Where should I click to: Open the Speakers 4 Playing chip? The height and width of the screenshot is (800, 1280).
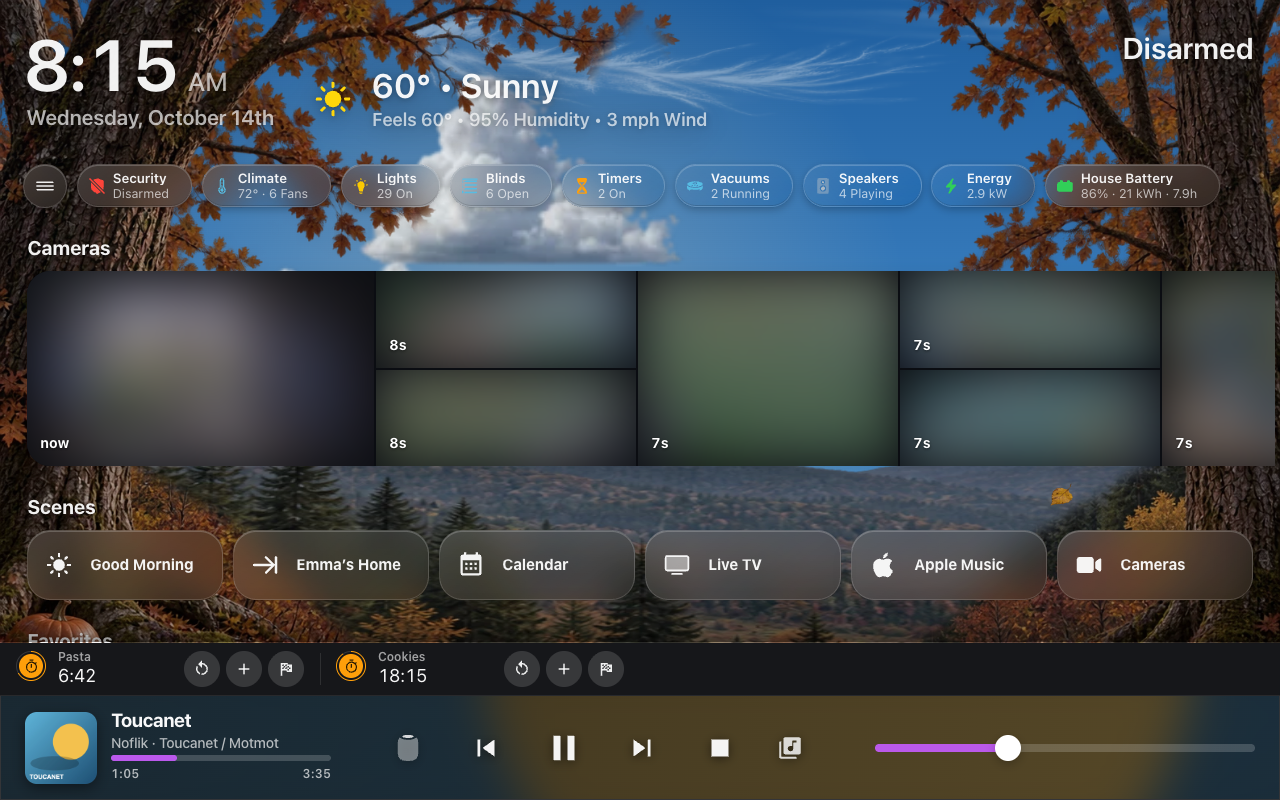coord(862,186)
